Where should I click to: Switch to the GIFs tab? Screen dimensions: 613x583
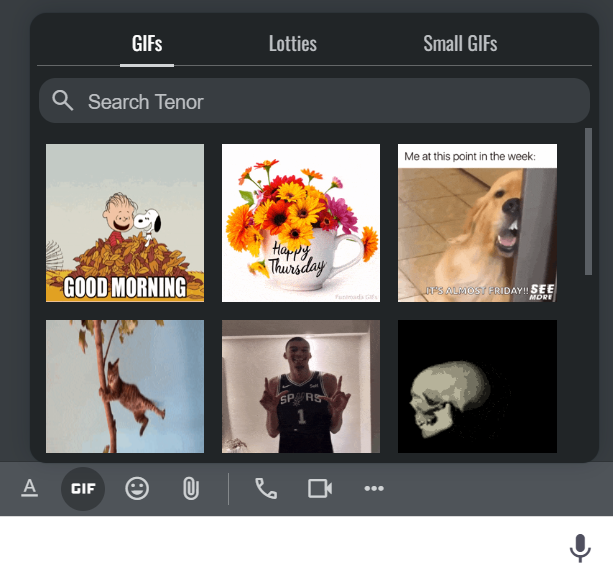[x=147, y=44]
